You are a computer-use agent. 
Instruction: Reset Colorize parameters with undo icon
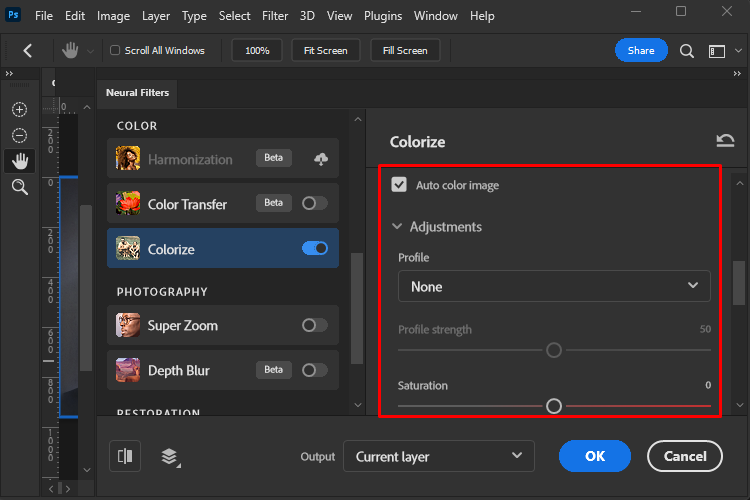tap(725, 141)
